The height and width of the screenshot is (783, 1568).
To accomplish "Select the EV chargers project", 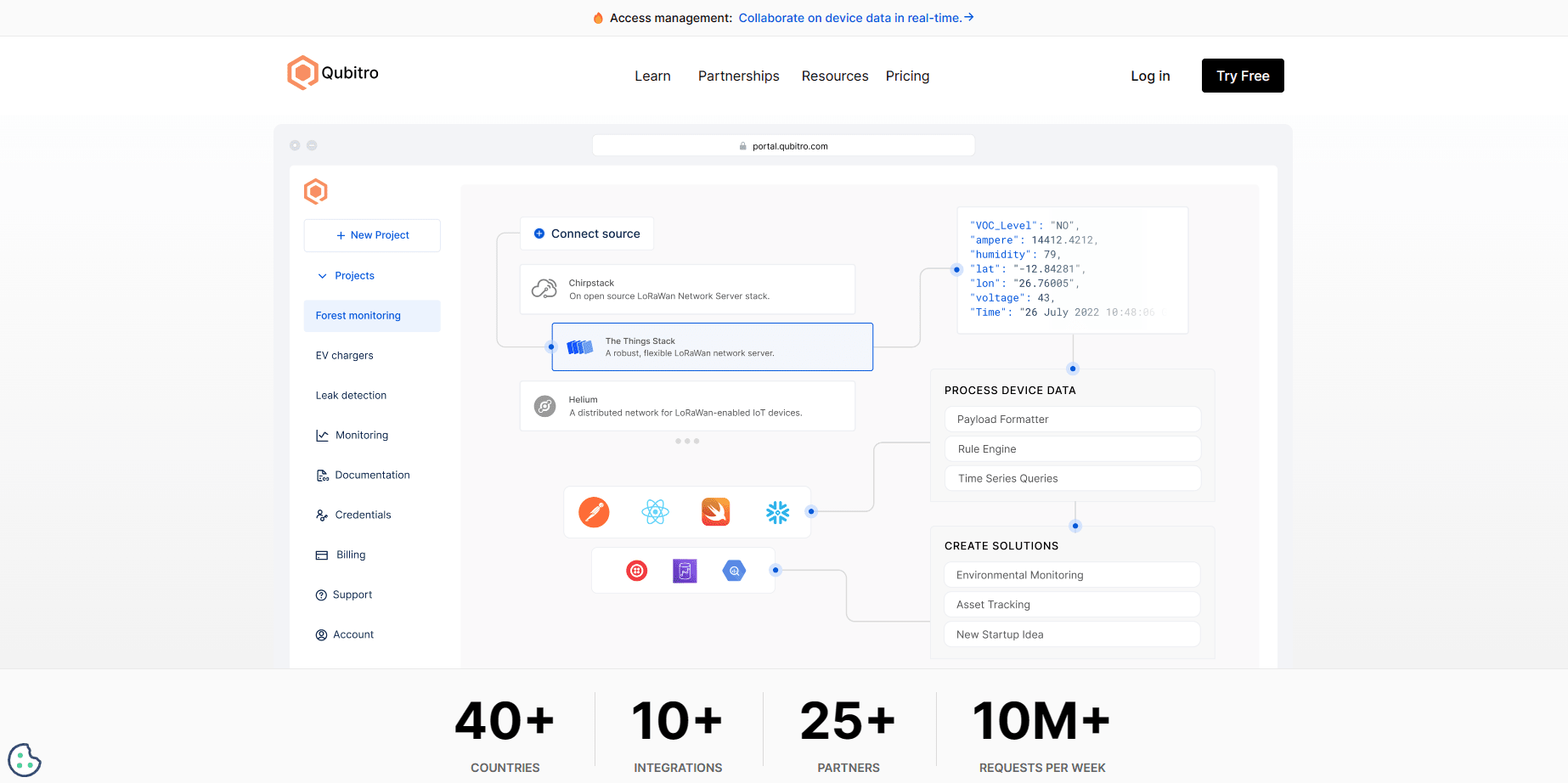I will coord(345,356).
